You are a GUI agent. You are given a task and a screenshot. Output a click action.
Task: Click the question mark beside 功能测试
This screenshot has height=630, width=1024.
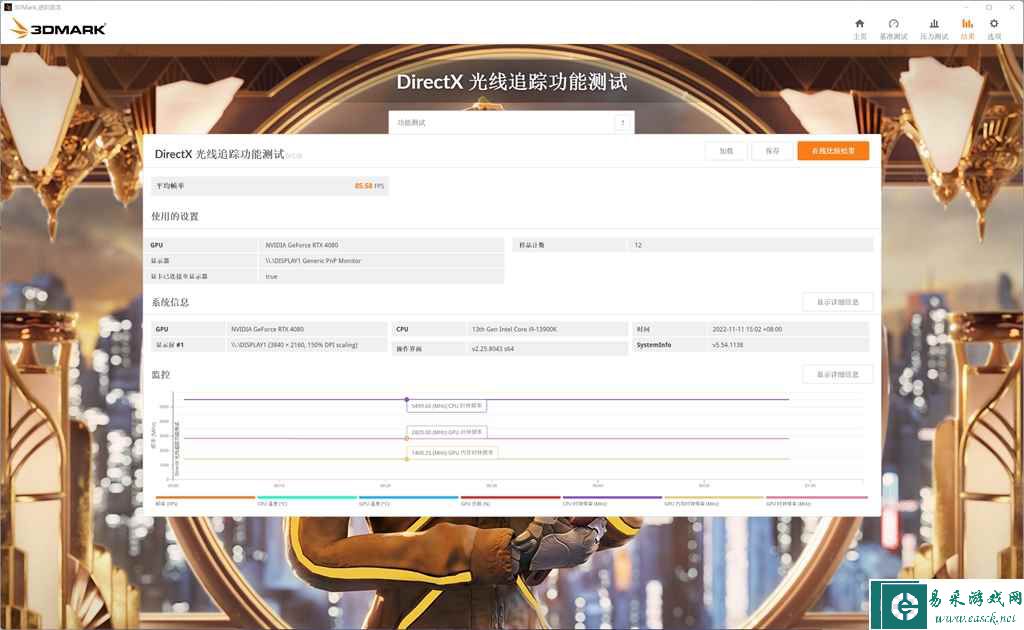tap(622, 122)
